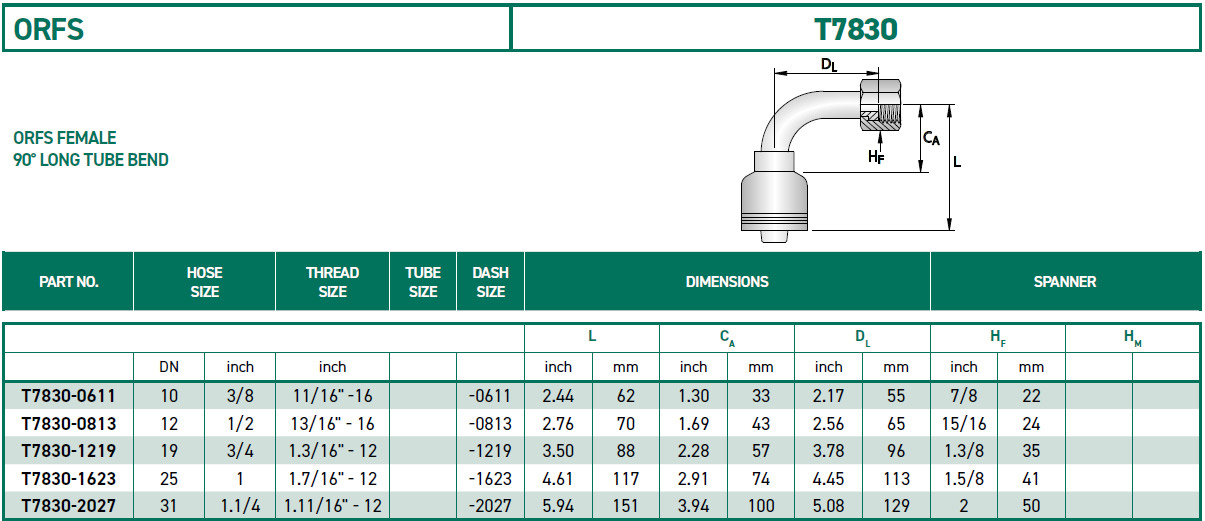Click thread size 1.3/16" - 12
Screen dimensions: 1205x521
pos(332,451)
